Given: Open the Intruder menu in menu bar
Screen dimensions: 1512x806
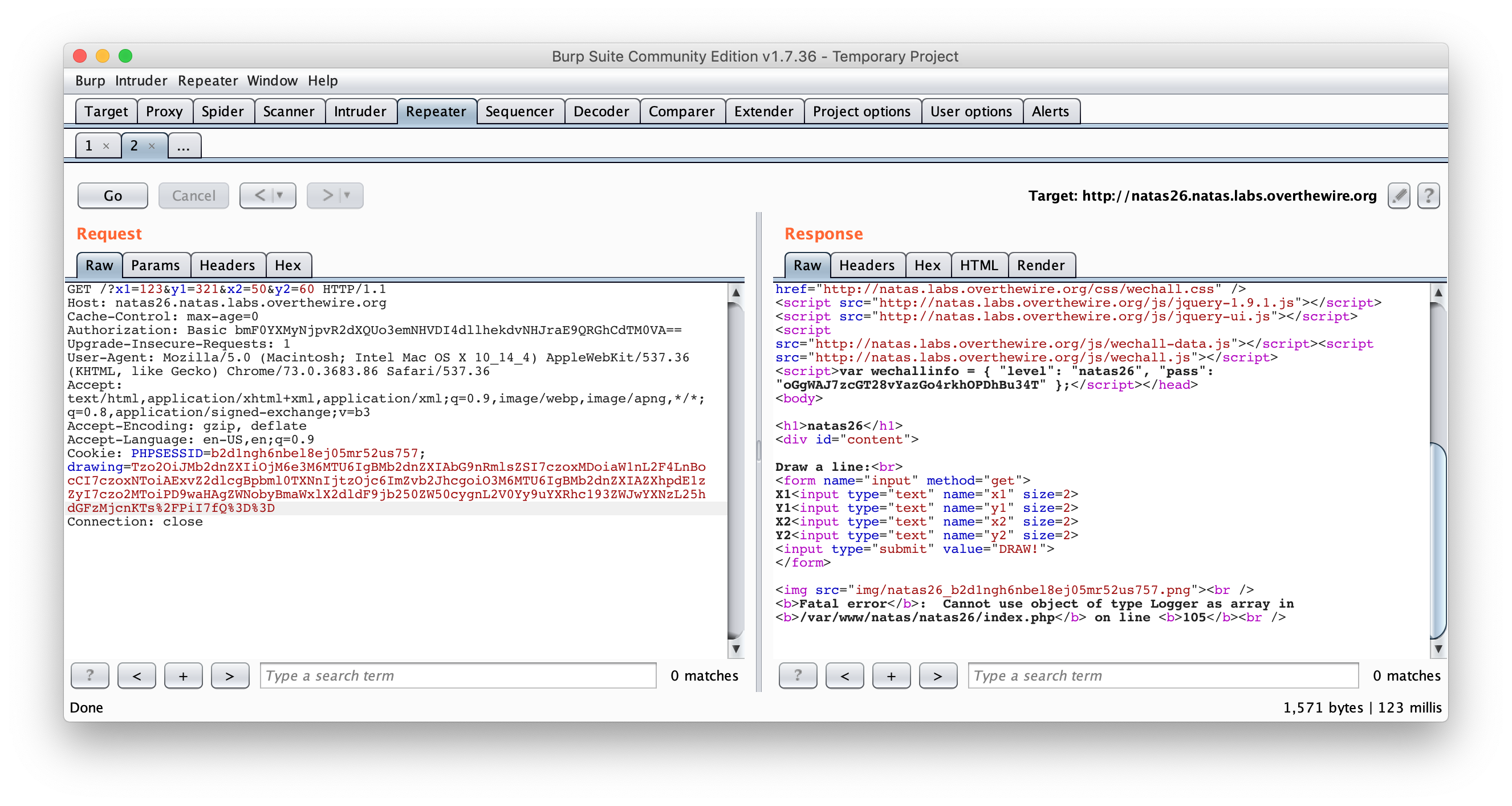Looking at the screenshot, I should 141,80.
